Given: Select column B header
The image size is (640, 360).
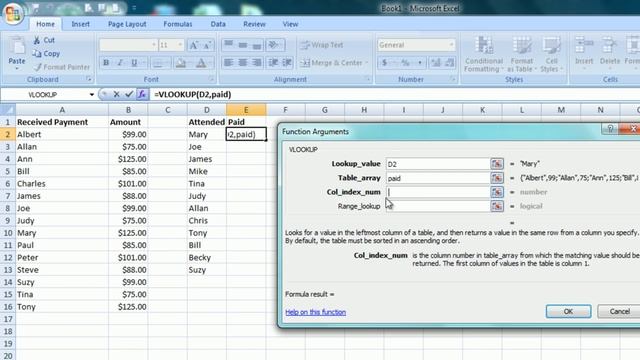Looking at the screenshot, I should tap(128, 110).
